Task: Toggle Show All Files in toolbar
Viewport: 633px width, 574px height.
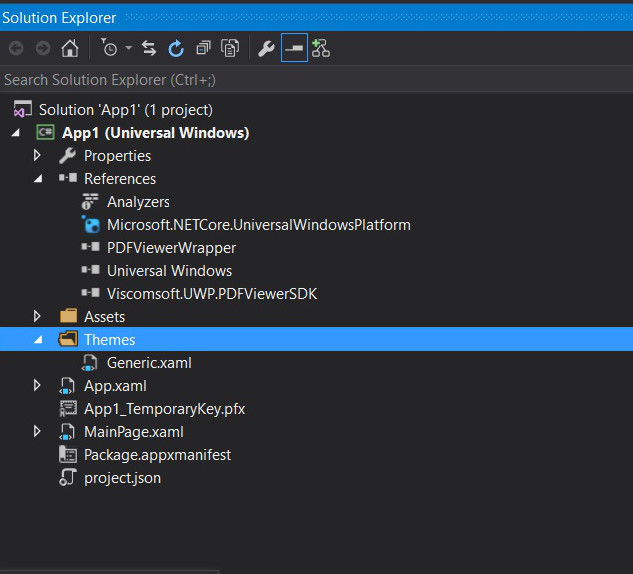Action: click(230, 48)
